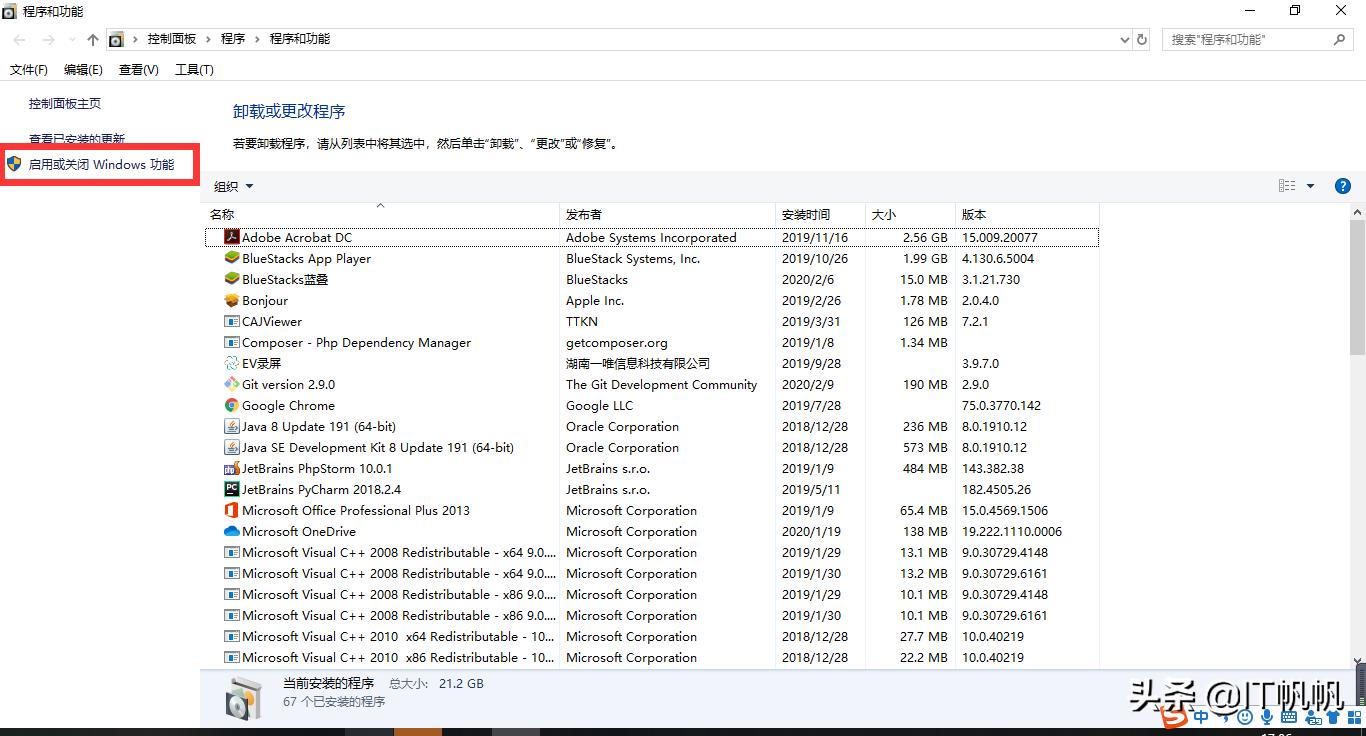Viewport: 1366px width, 736px height.
Task: Open the address bar history dropdown chevron
Action: coord(1125,38)
